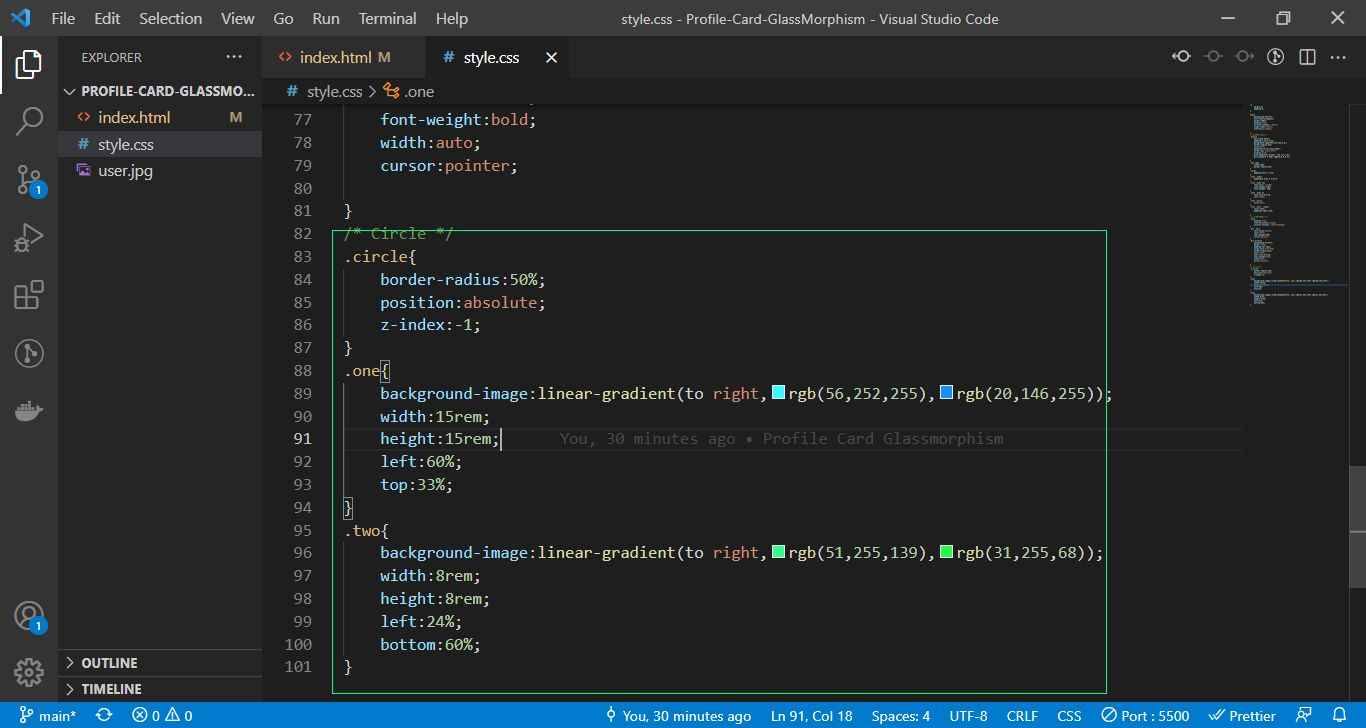Close the style.css tab
This screenshot has height=728, width=1366.
click(551, 58)
